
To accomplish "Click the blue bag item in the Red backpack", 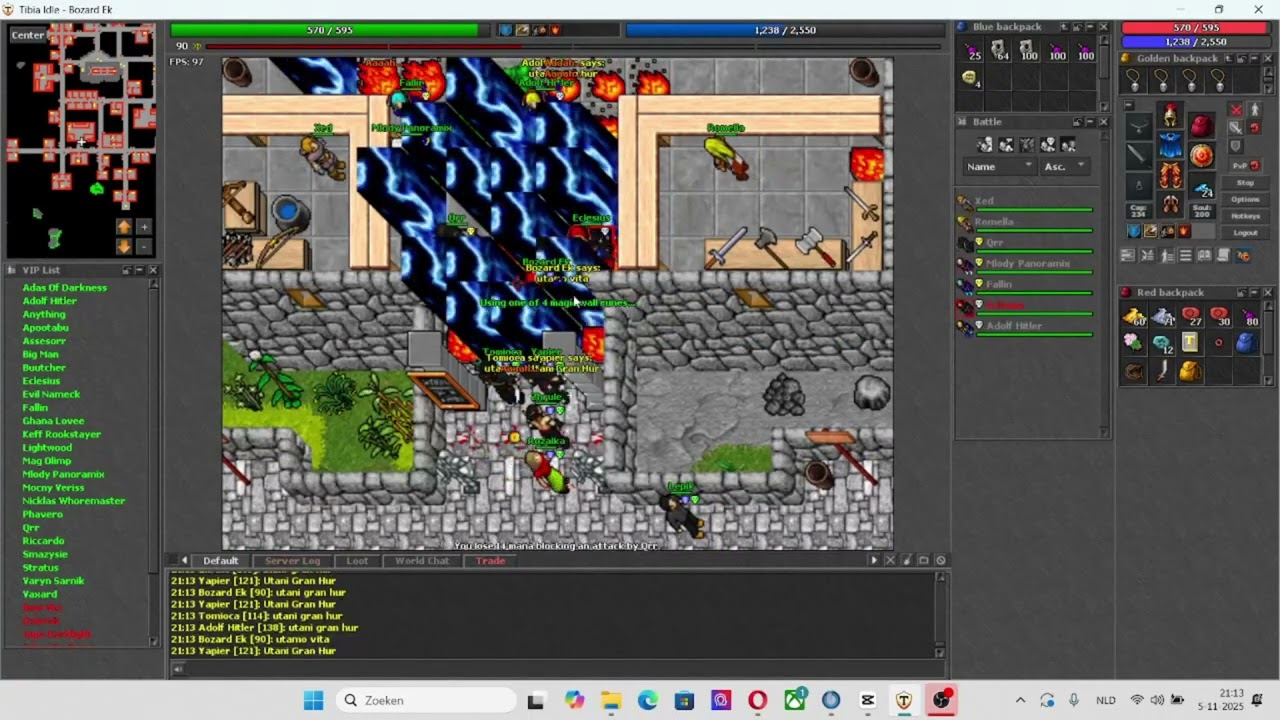I will [x=1246, y=342].
